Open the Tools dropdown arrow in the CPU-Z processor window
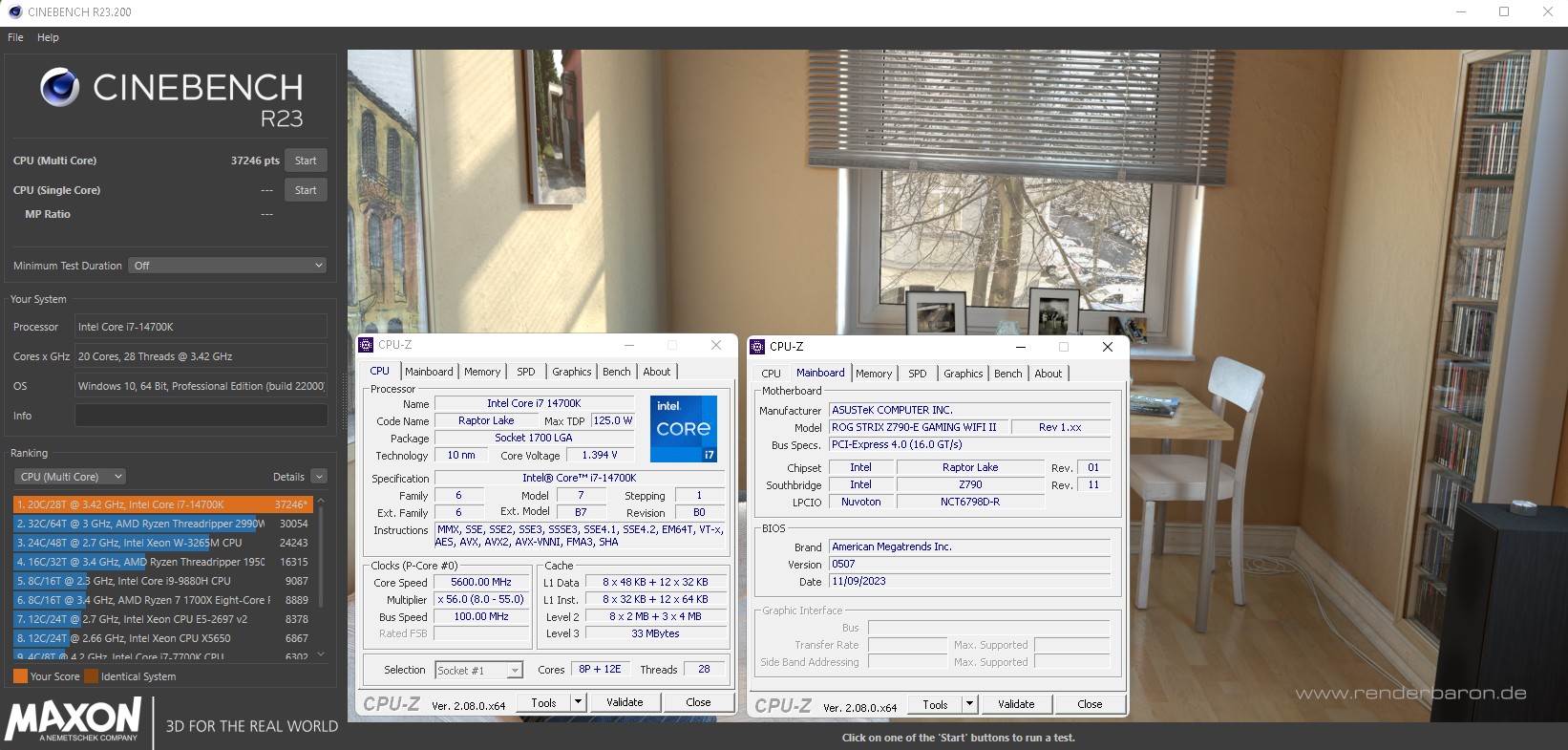 tap(578, 702)
